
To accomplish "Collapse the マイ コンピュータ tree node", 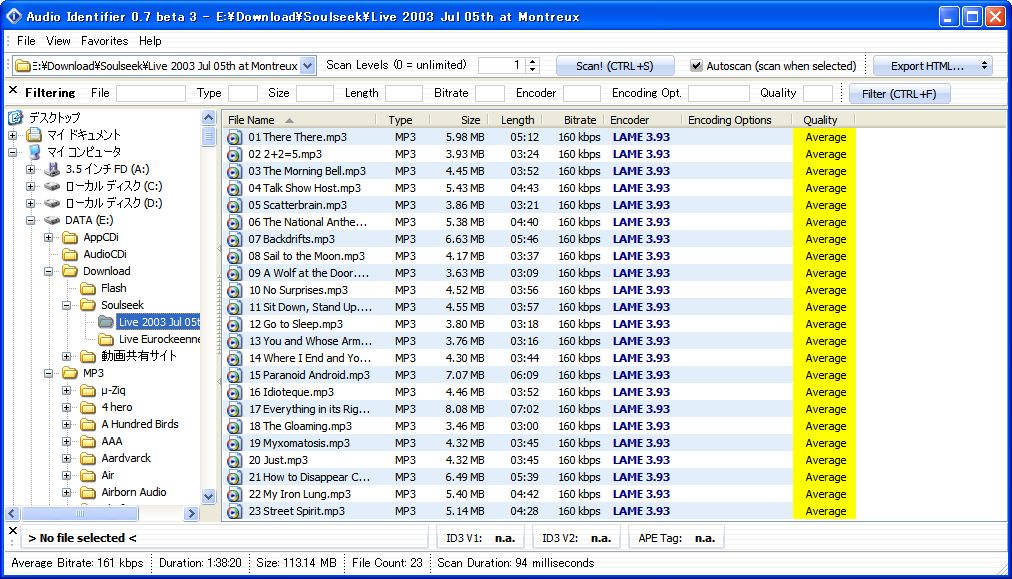I will (12, 152).
